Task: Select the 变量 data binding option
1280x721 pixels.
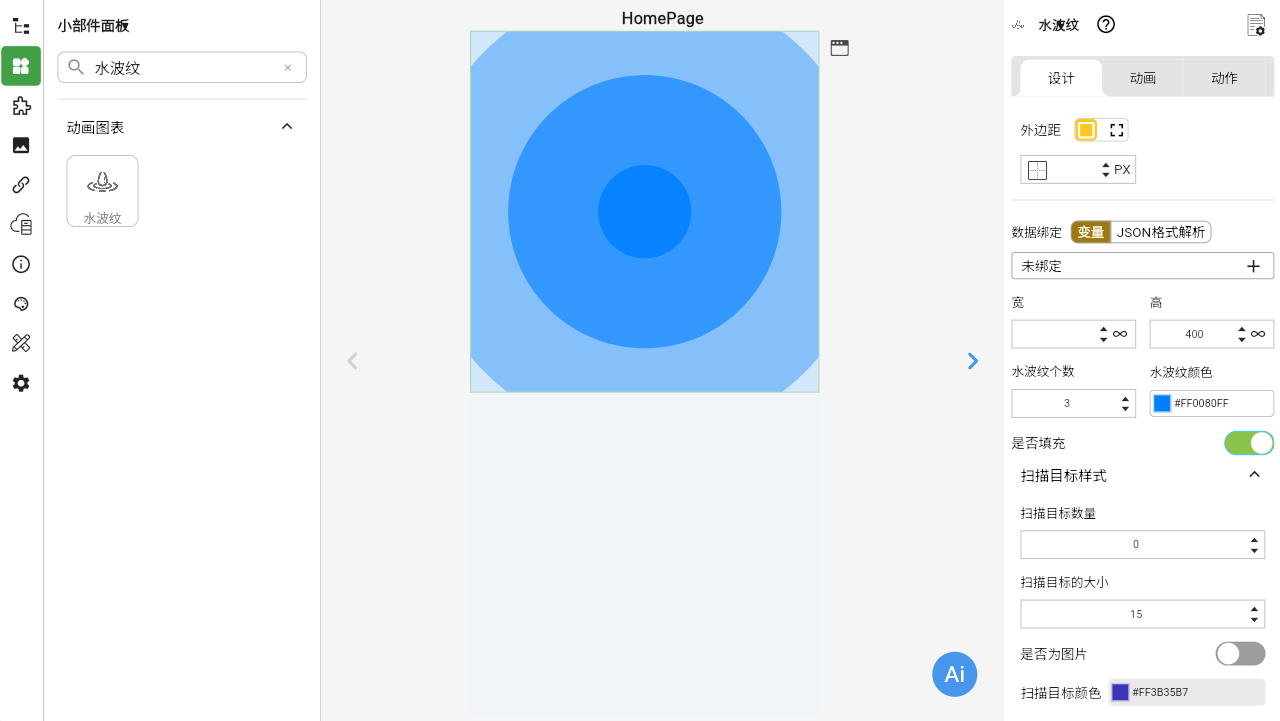Action: pyautogui.click(x=1090, y=233)
